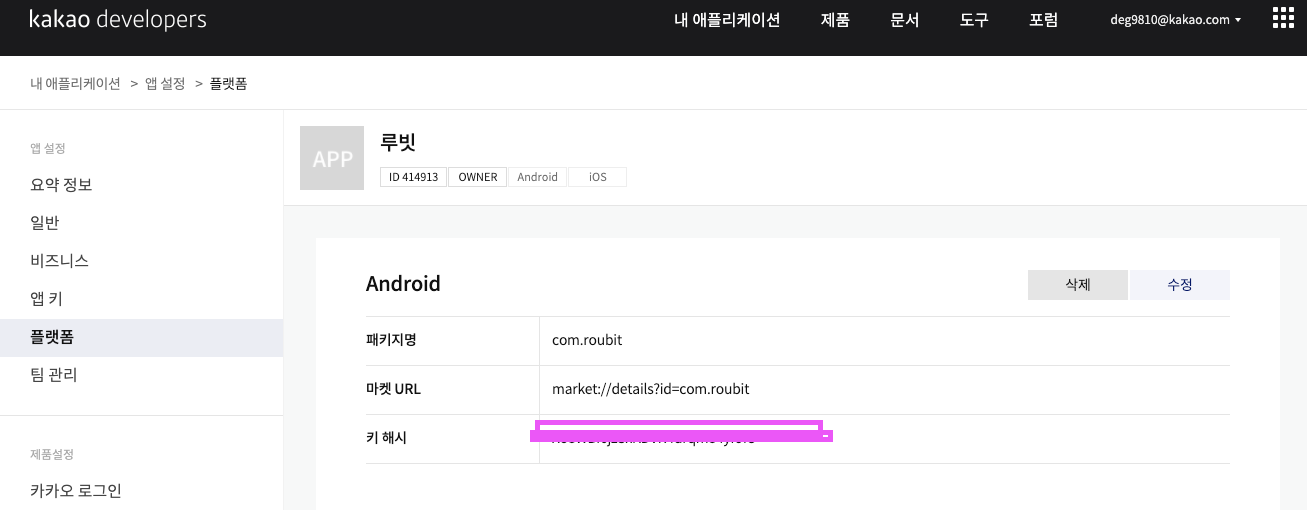
Task: Click the 앱 설정 sidebar heading
Action: (48, 148)
